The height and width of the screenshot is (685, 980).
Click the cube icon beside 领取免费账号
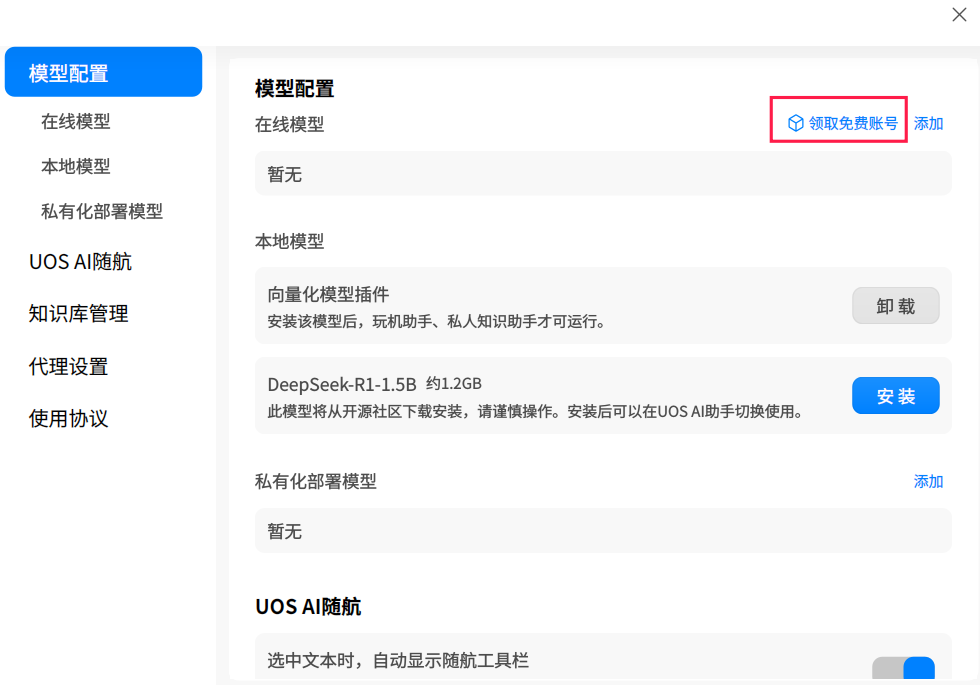click(x=795, y=123)
